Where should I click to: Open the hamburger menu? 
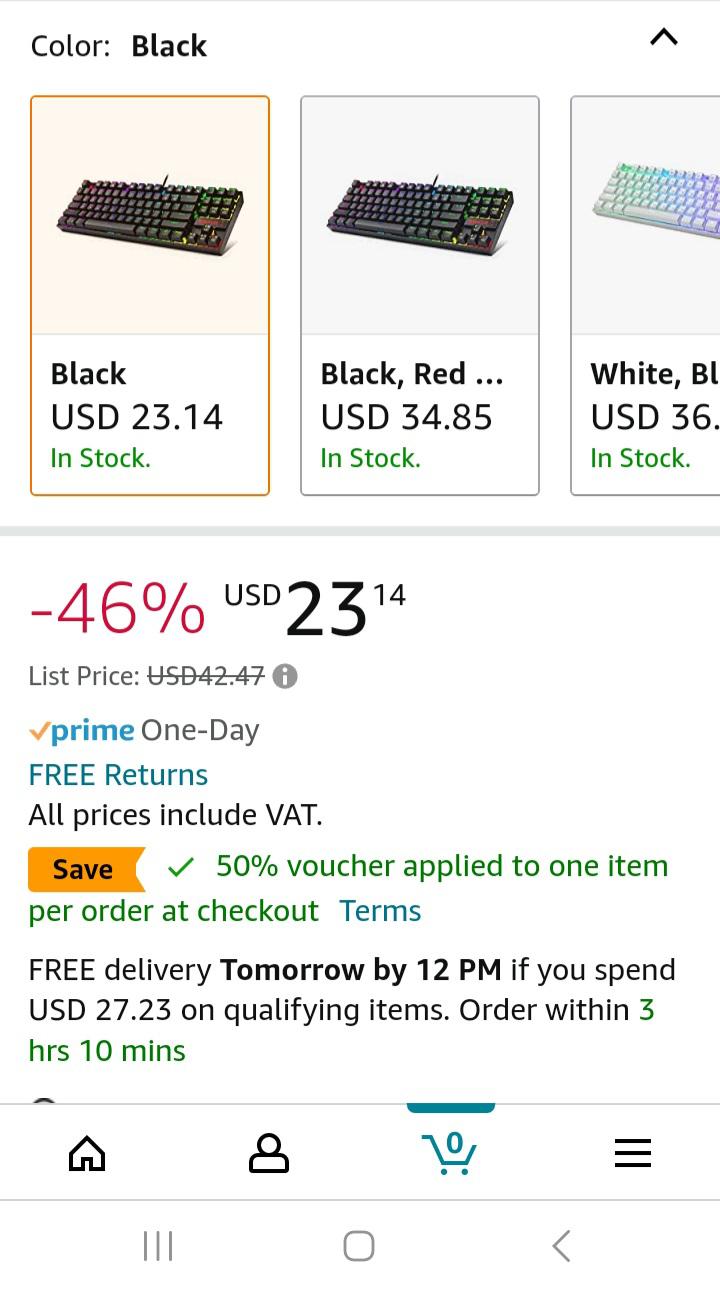click(632, 1154)
